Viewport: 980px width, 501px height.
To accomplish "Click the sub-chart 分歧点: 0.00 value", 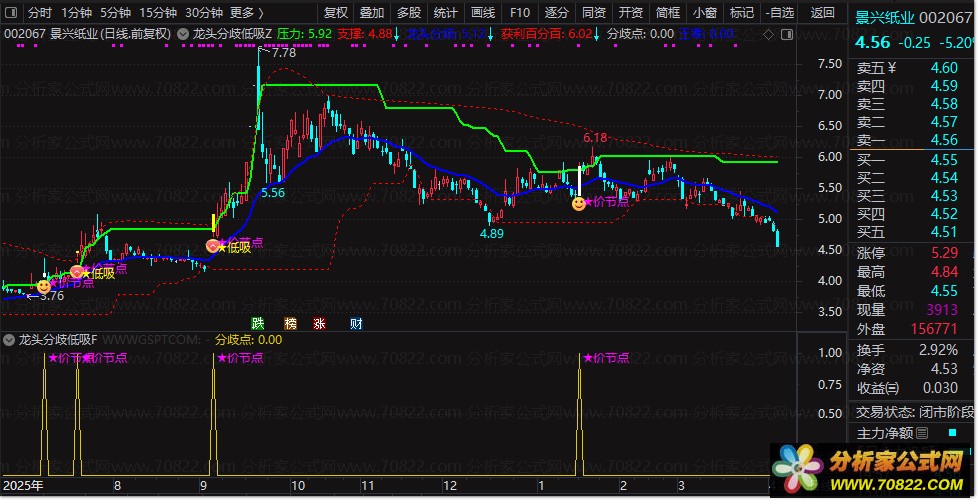I will pos(249,340).
